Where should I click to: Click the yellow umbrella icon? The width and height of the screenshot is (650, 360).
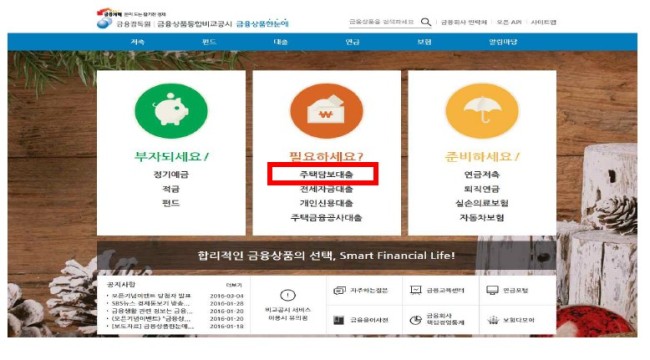482,111
